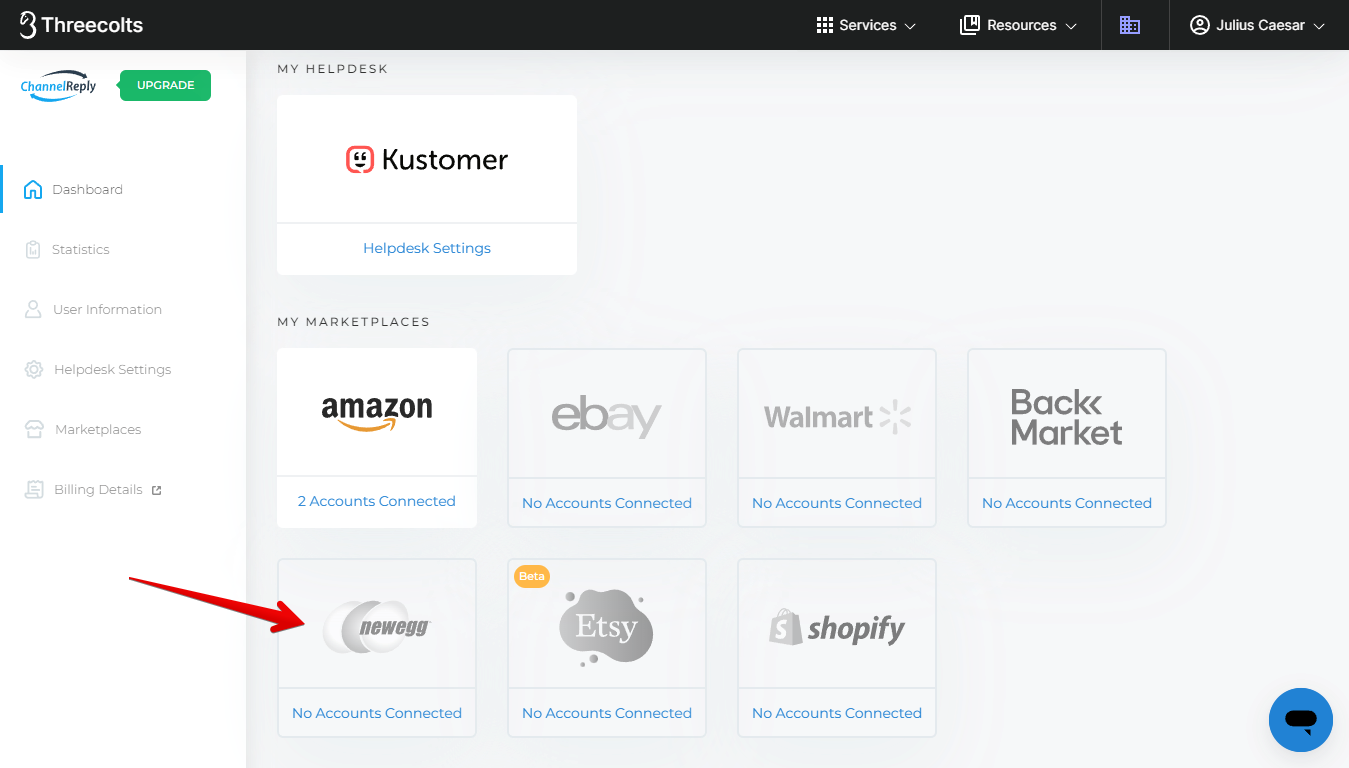
Task: Click the Threecolts logo
Action: (x=81, y=25)
